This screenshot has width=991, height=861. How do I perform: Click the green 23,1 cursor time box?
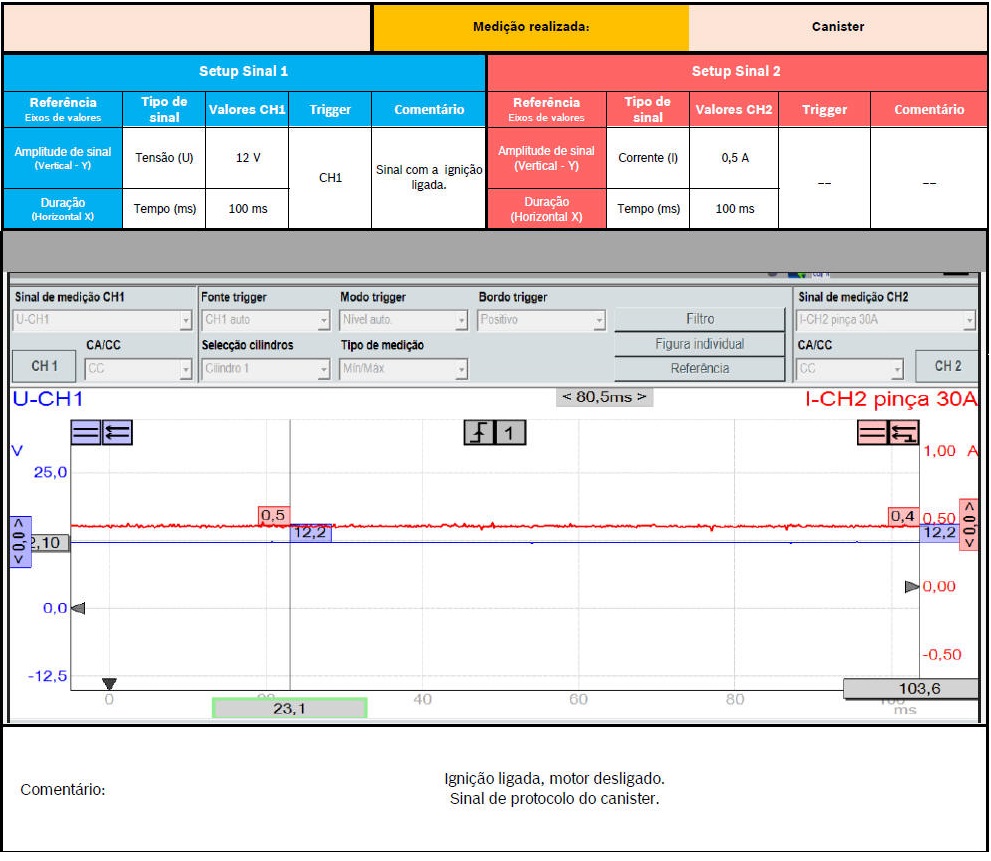coord(289,708)
